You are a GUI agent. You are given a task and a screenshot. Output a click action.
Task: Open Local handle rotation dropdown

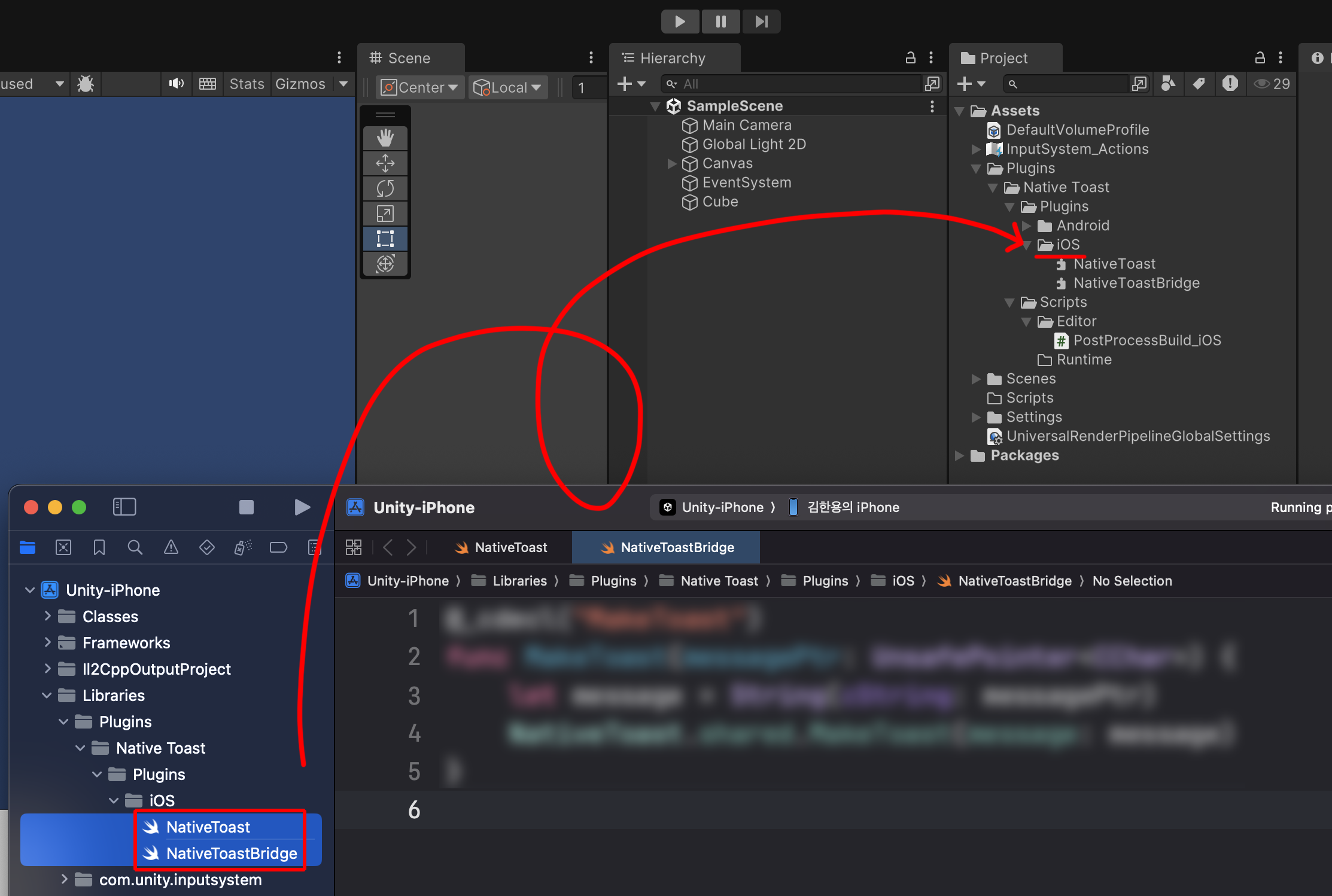click(x=507, y=87)
